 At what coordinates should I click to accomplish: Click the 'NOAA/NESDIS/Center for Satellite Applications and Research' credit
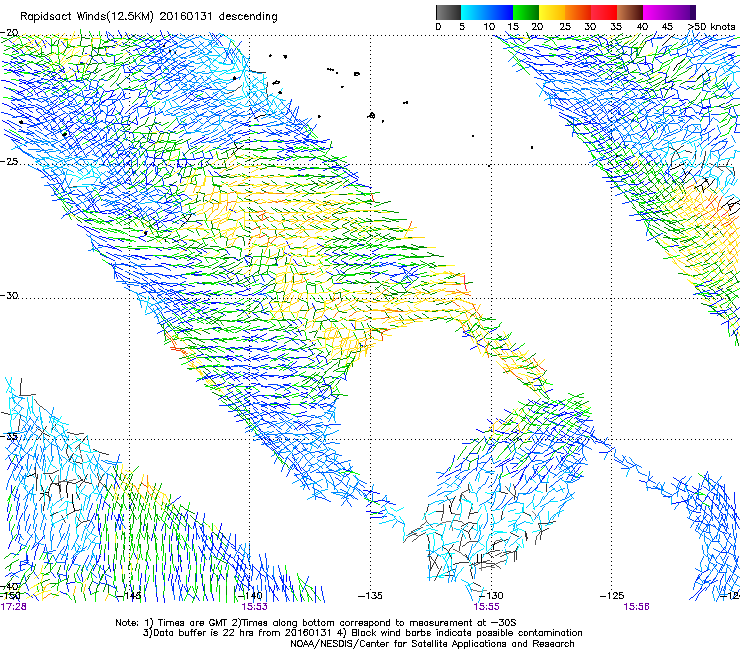coord(432,644)
